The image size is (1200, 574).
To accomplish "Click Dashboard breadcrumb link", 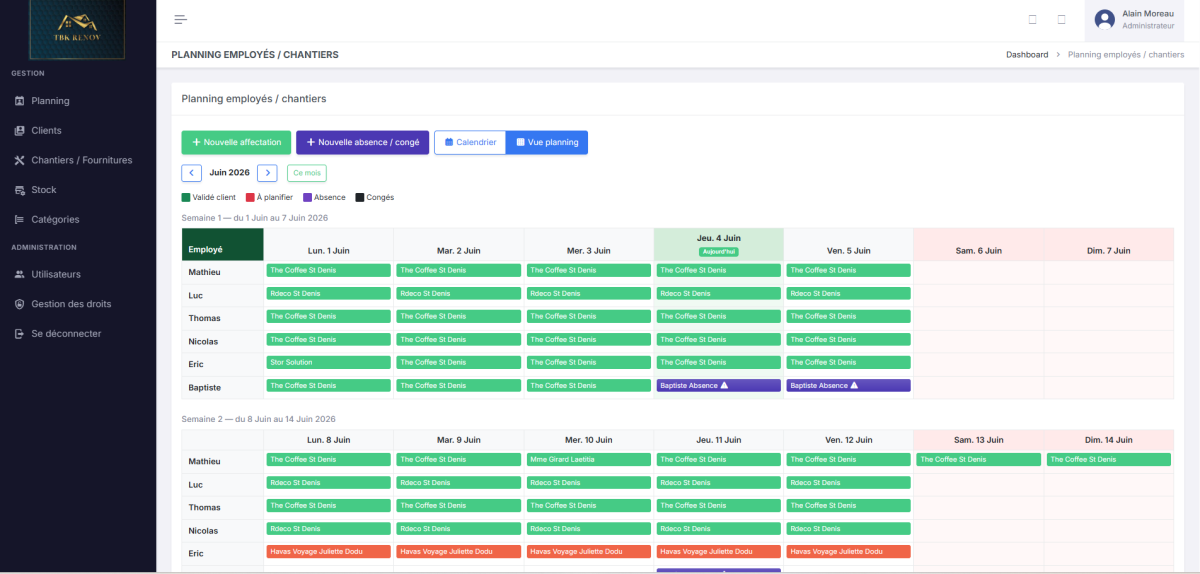I will pyautogui.click(x=1027, y=54).
